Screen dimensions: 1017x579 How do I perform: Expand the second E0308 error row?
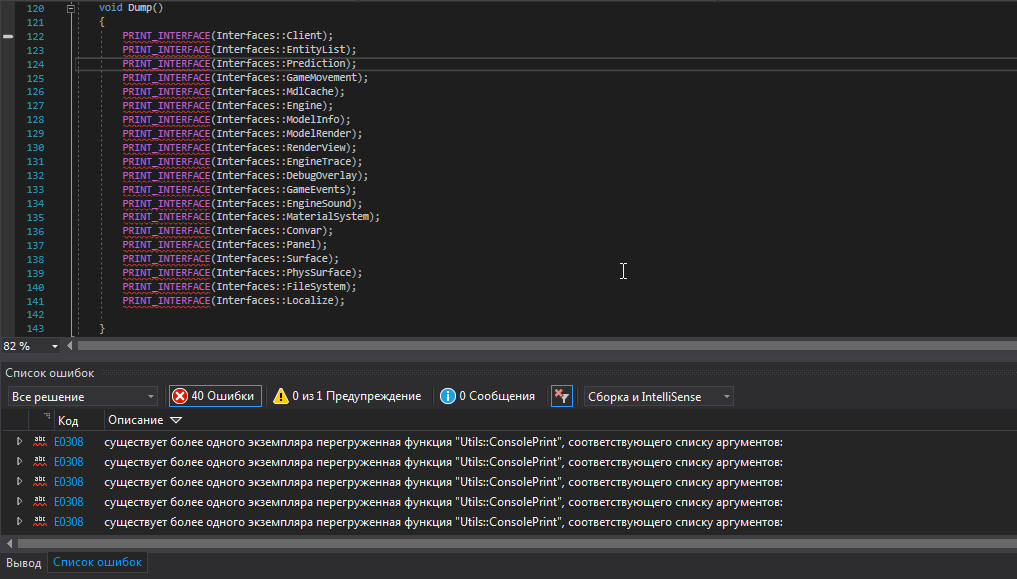pos(19,461)
